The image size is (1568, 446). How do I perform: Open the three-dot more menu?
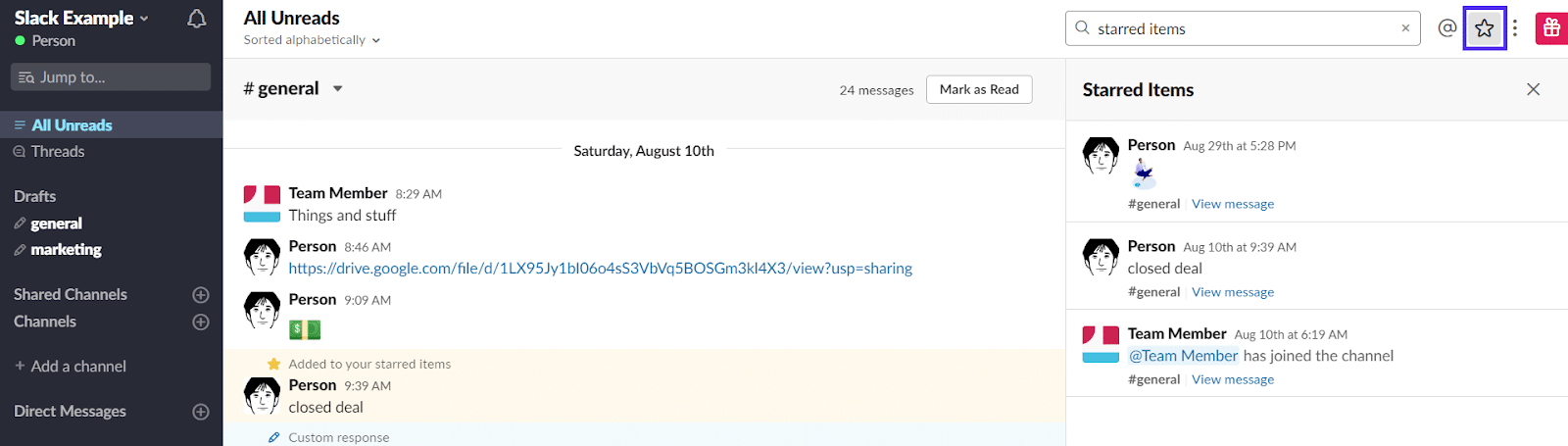point(1515,28)
